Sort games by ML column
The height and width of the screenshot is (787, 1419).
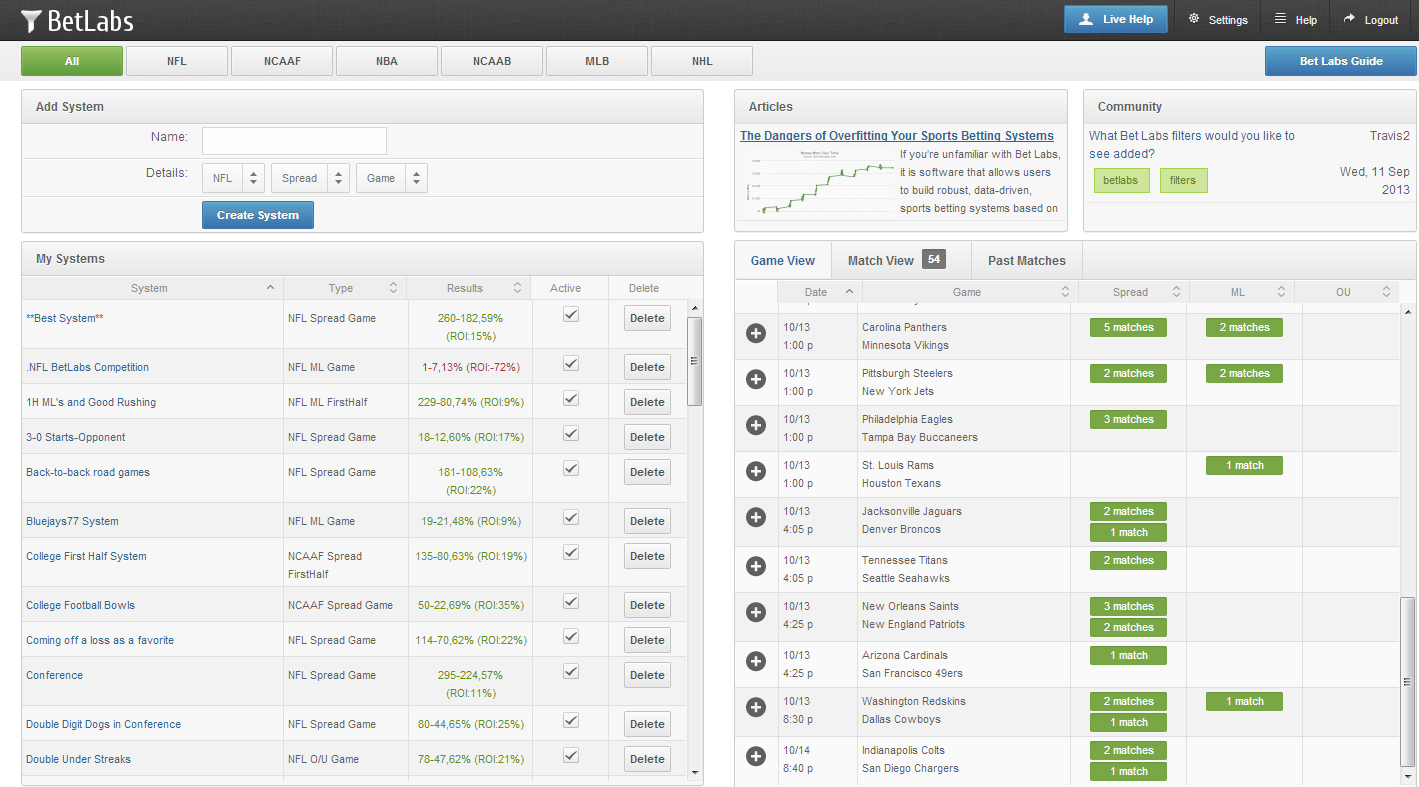(1241, 292)
